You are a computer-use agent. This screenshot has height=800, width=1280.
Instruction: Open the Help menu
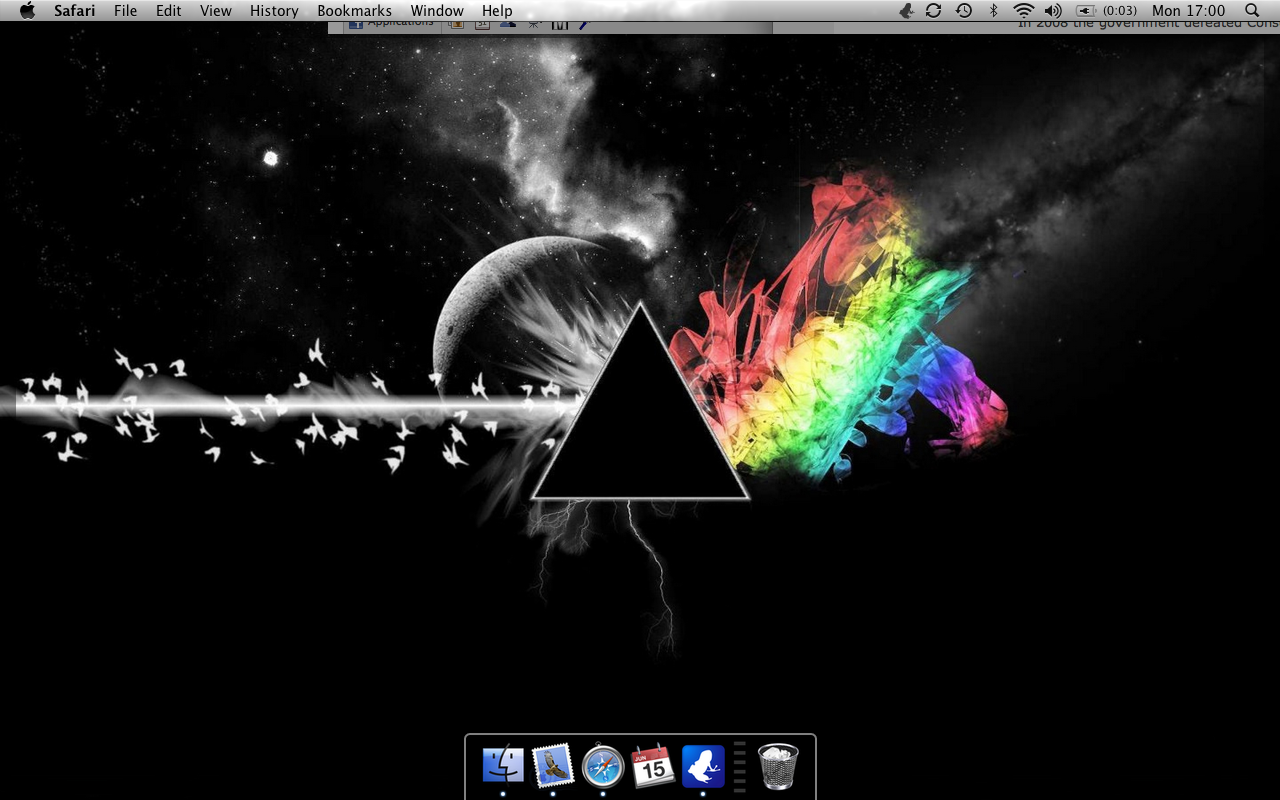(497, 11)
